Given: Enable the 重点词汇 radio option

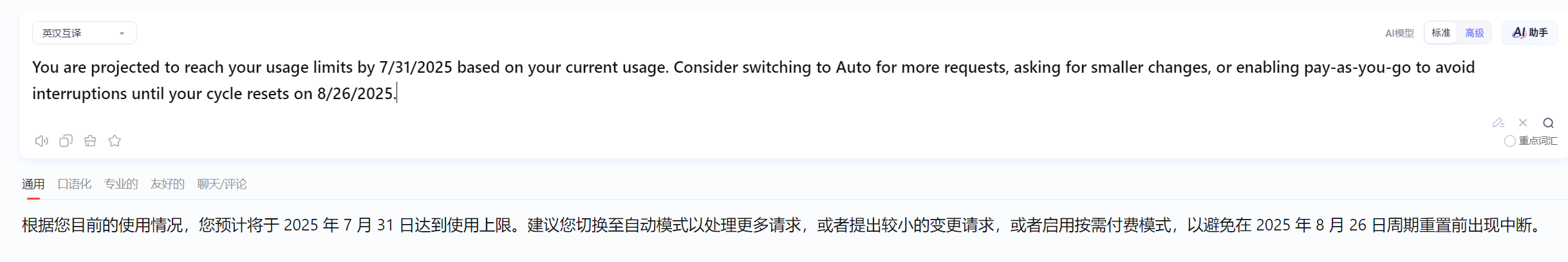Looking at the screenshot, I should click(x=1509, y=141).
